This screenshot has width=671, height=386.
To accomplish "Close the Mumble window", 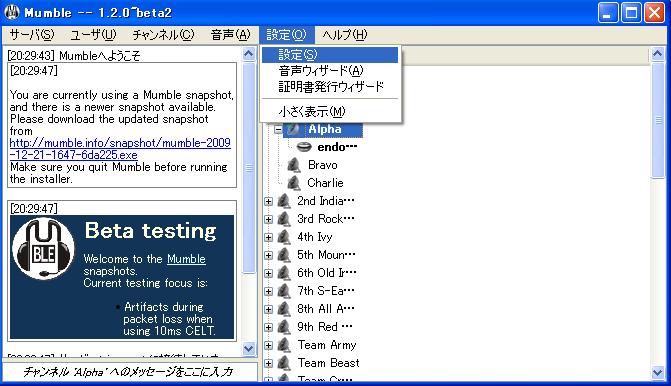I will [654, 12].
